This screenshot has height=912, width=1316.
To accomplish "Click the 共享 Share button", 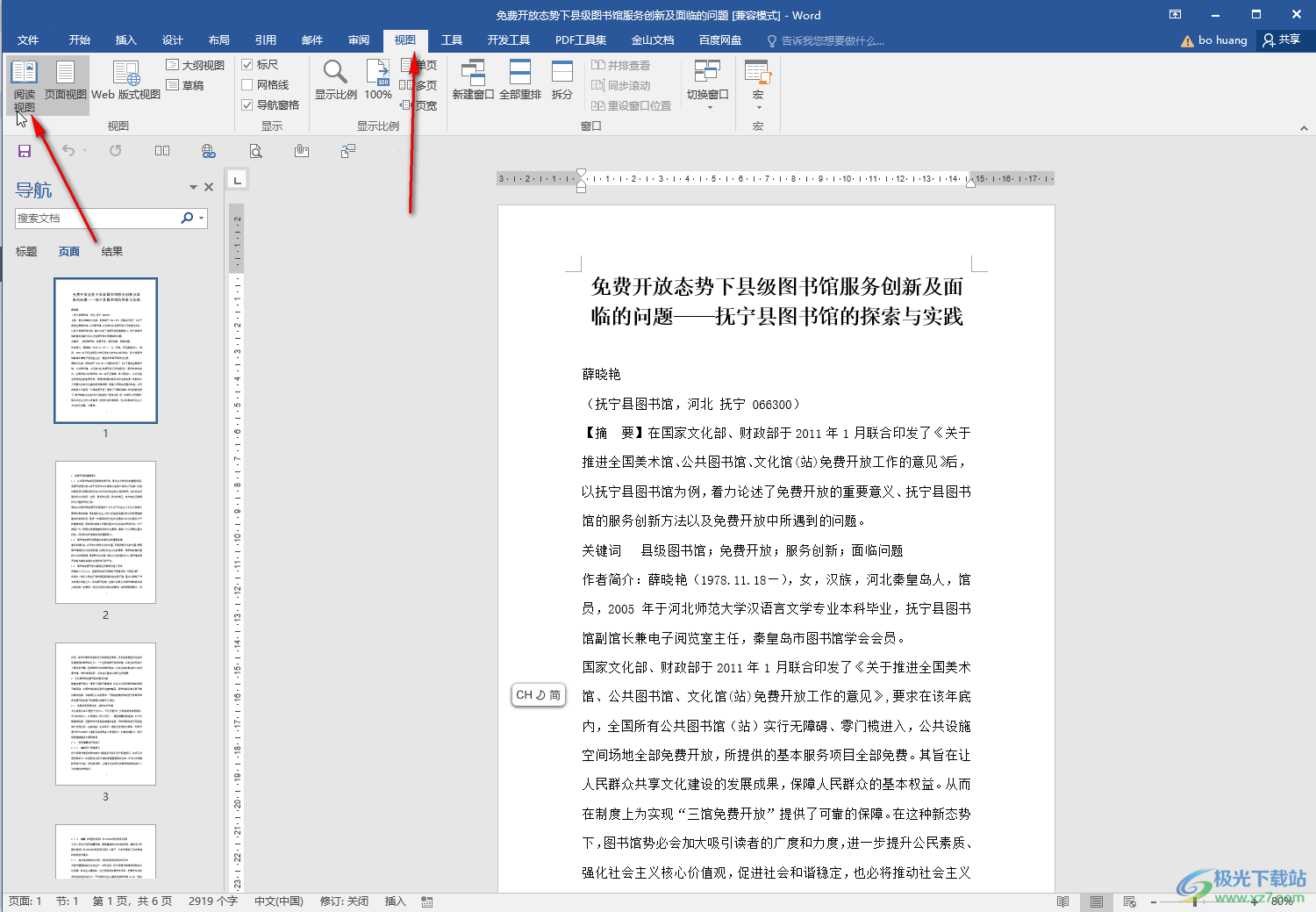I will [1282, 40].
